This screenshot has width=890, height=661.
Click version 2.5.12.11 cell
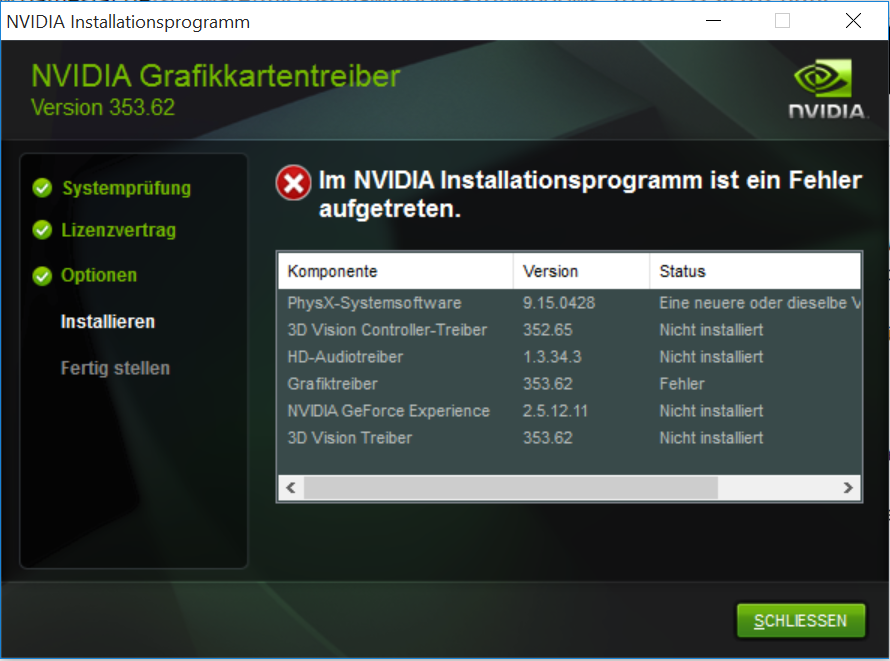coord(555,411)
